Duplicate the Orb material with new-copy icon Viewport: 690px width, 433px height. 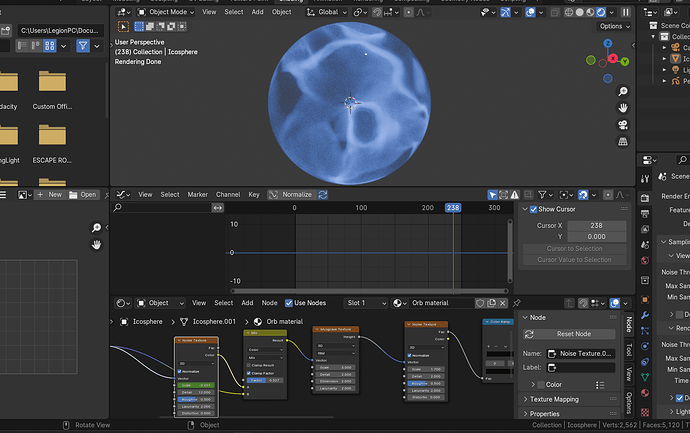[492, 303]
